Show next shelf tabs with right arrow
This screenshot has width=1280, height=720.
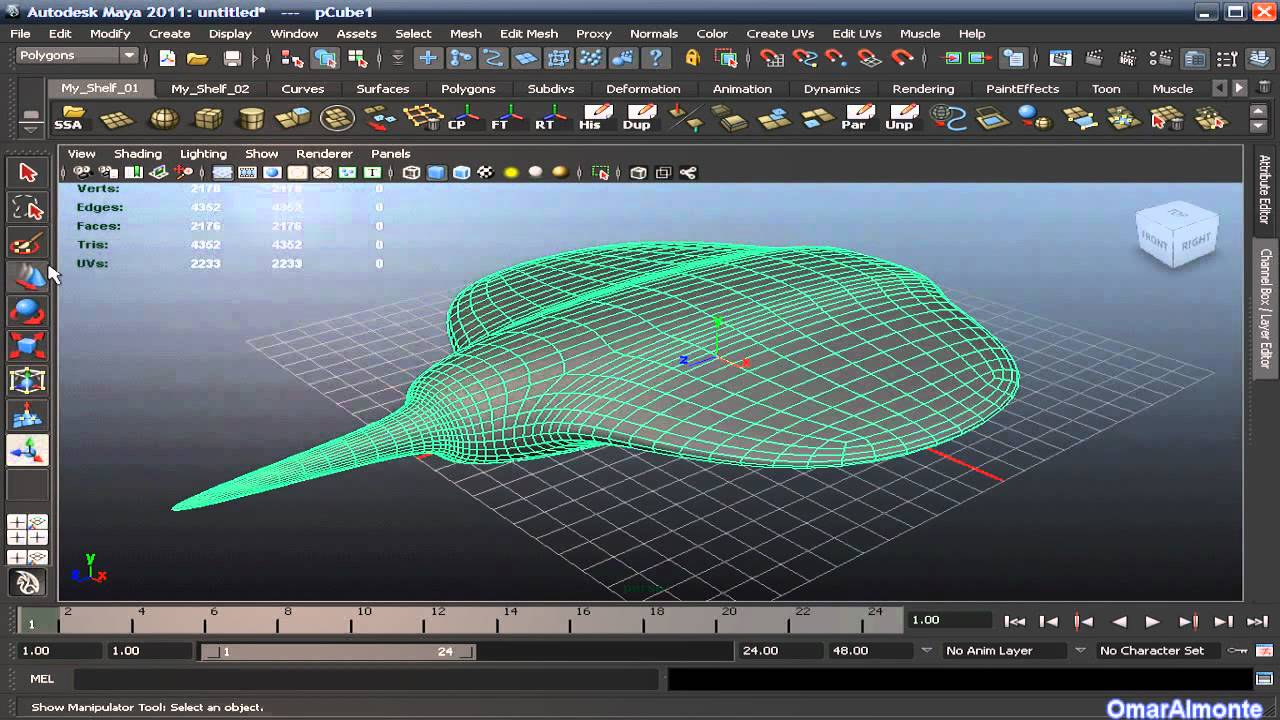coord(1239,88)
